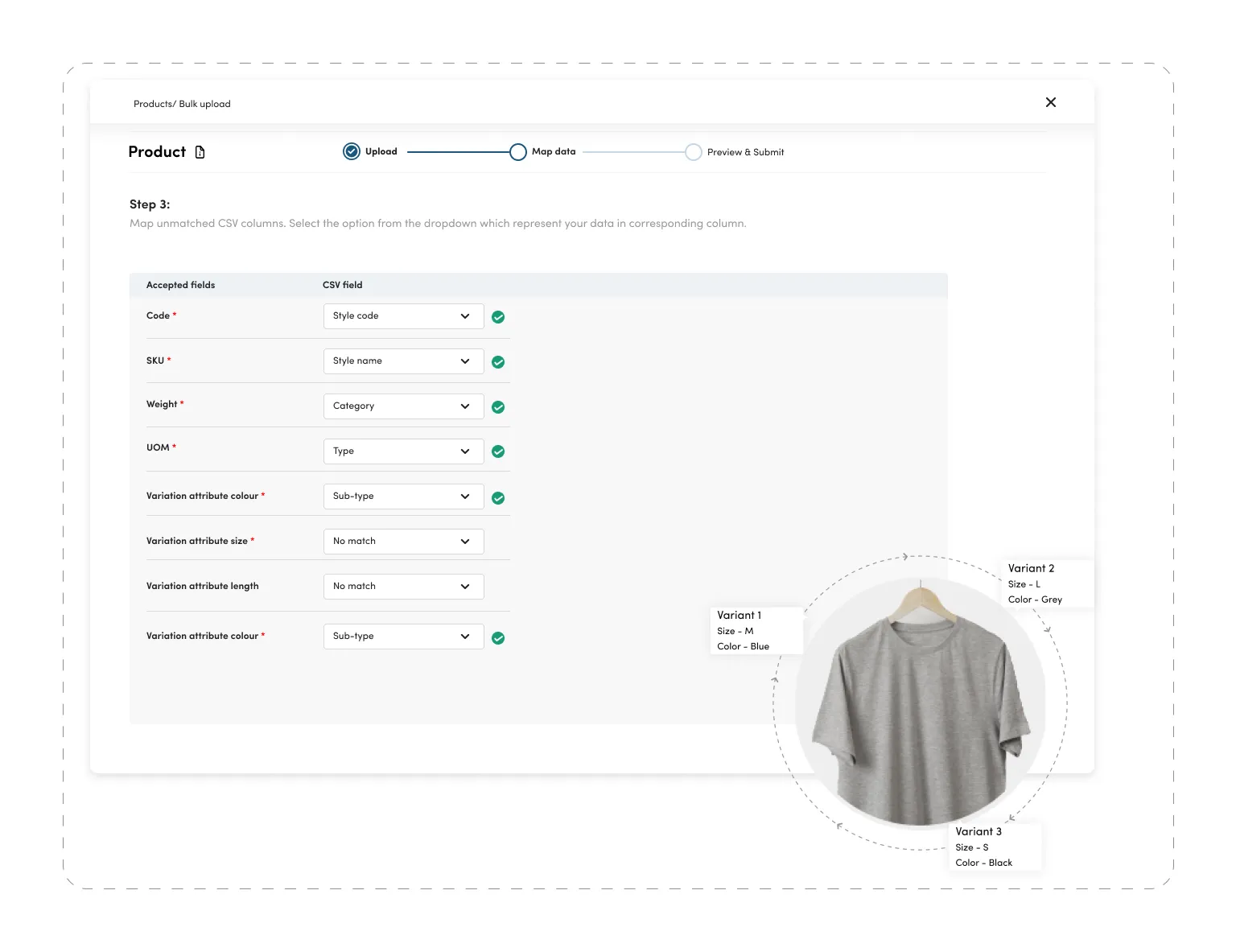
Task: Click the Variant 2 label card
Action: click(x=1047, y=583)
